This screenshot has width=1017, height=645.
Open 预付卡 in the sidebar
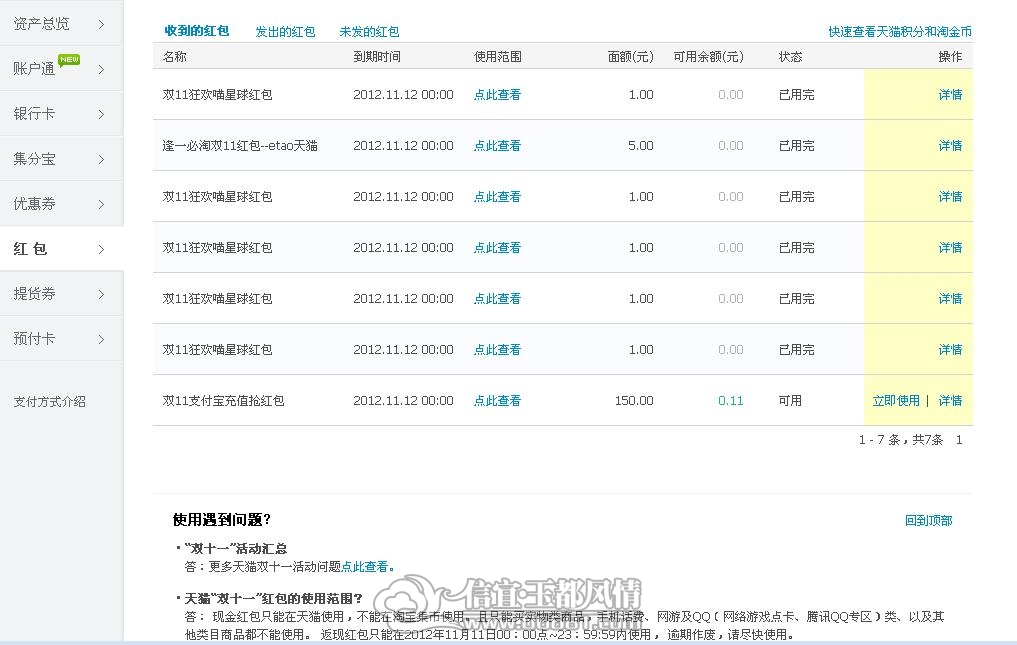[x=34, y=338]
